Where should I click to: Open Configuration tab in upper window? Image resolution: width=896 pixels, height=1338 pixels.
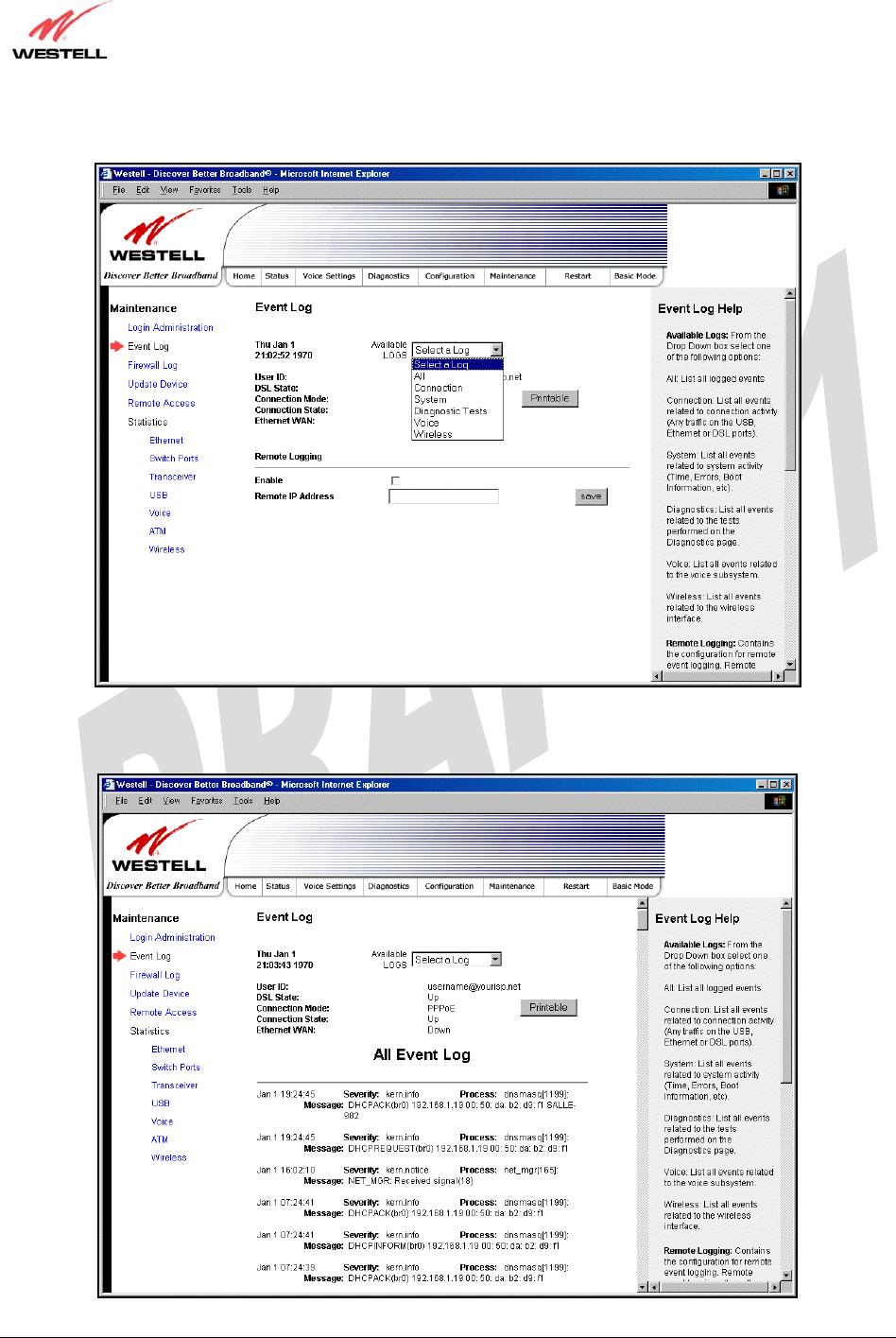(450, 276)
